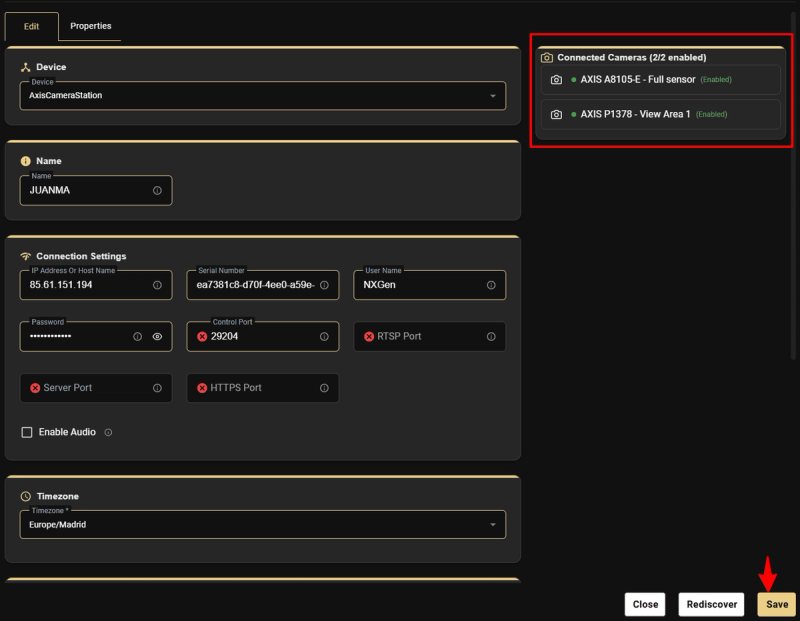
Task: Click the info icon beside Enable Audio
Action: pos(108,432)
